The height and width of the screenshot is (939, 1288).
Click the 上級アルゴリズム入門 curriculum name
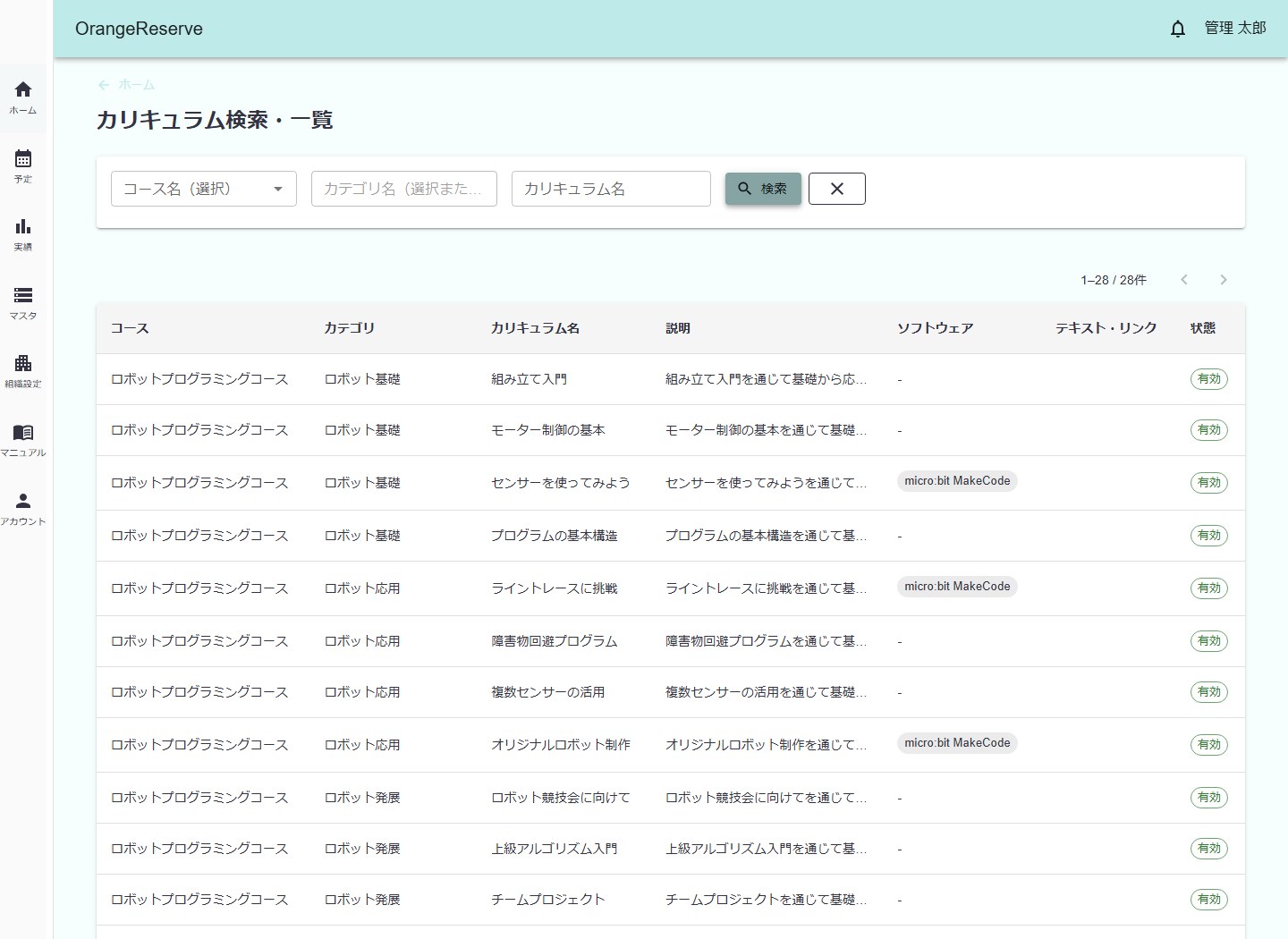(555, 849)
